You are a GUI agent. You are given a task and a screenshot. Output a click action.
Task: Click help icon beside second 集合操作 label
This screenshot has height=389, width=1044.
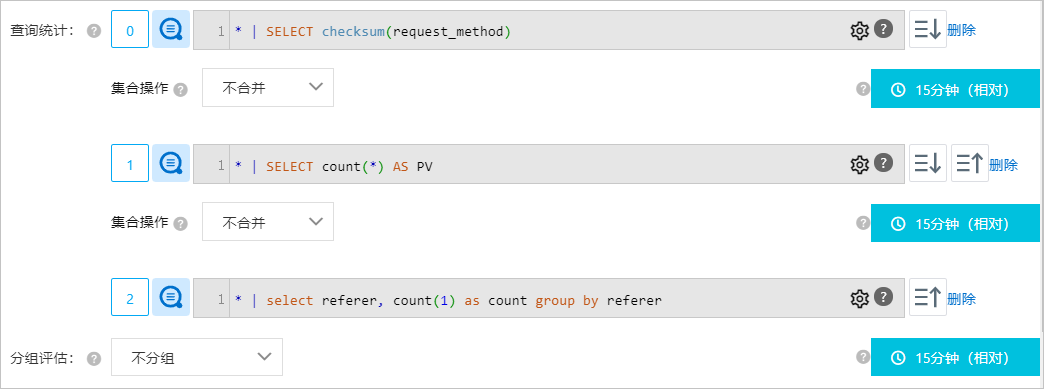[180, 224]
